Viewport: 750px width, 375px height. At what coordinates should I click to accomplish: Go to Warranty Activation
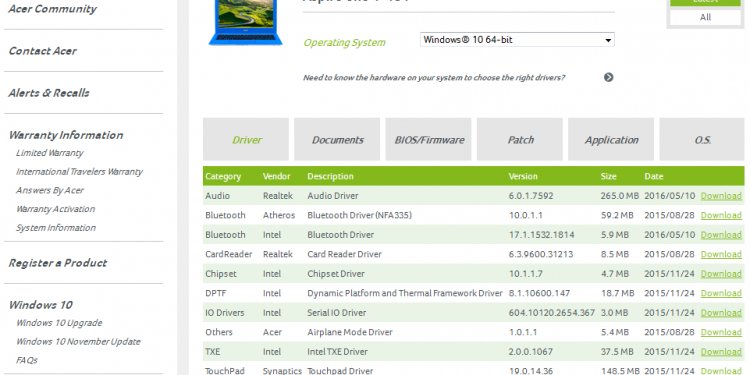pyautogui.click(x=55, y=209)
